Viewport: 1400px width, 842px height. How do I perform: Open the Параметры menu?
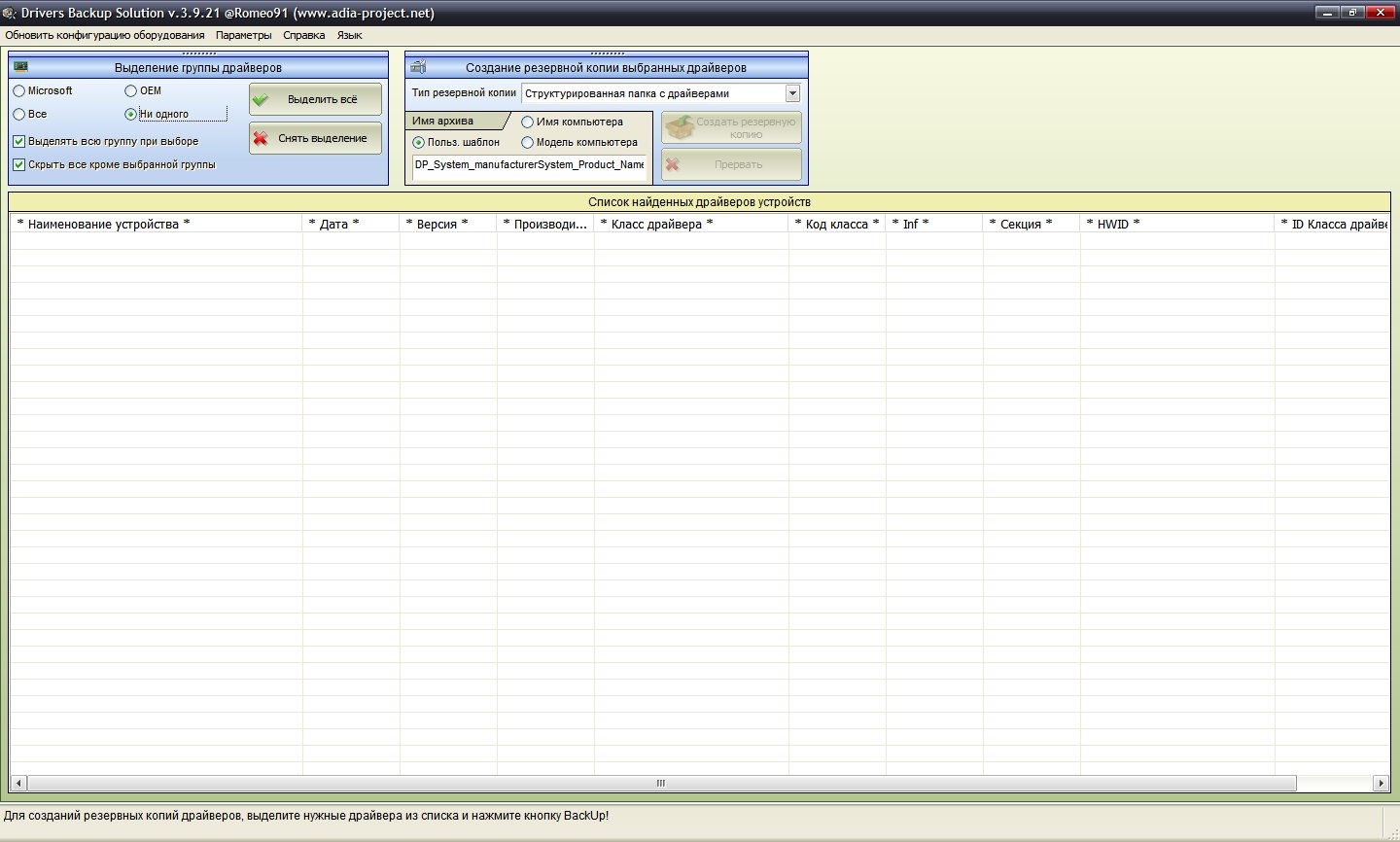coord(243,35)
